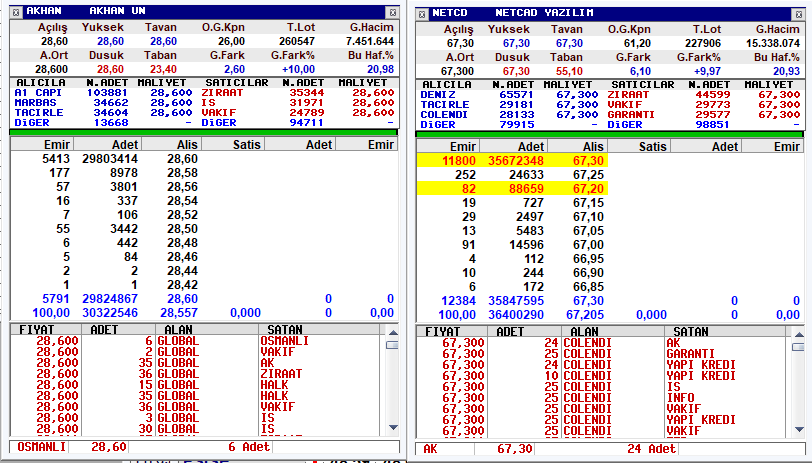Click AKHAN G.Hacim value 7.451.644
This screenshot has height=463, width=812.
[x=370, y=41]
